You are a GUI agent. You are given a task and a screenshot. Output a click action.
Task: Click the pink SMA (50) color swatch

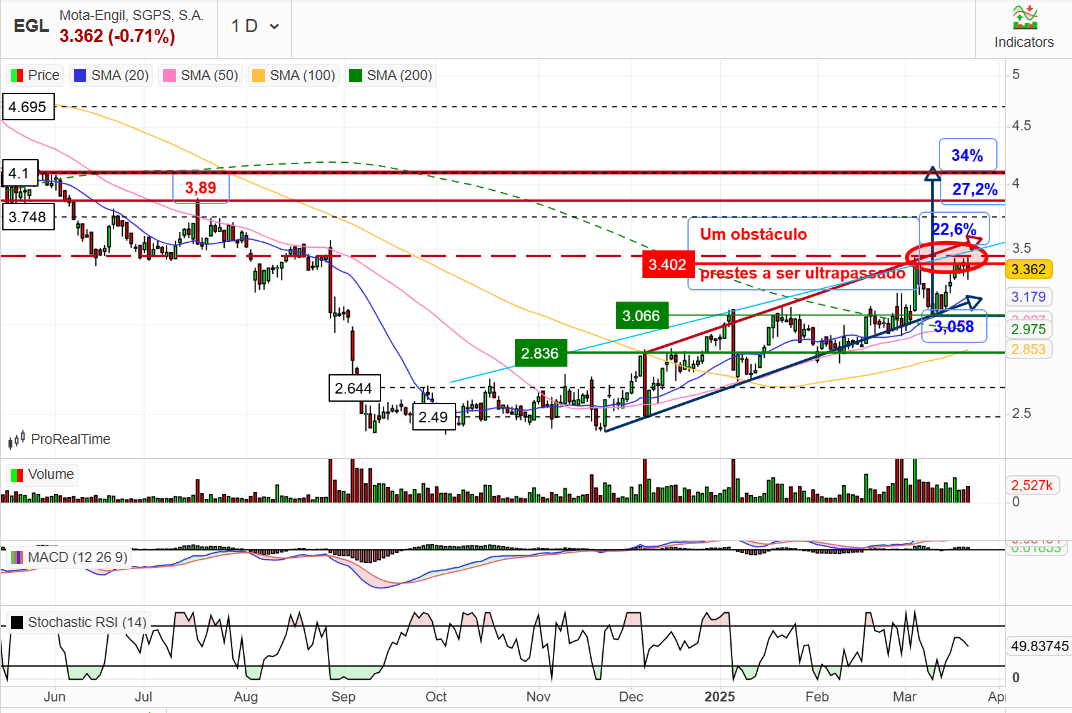click(x=169, y=75)
